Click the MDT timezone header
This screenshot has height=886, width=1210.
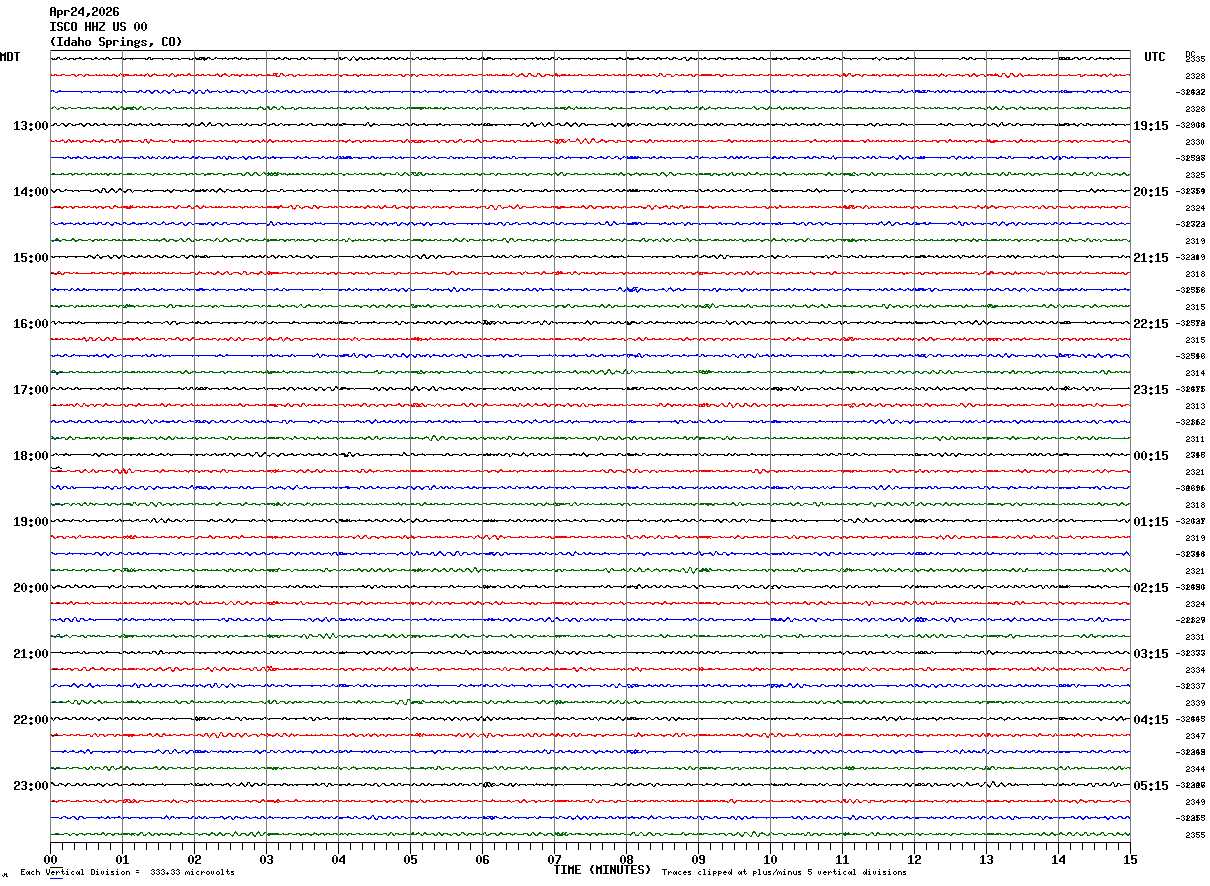tap(10, 57)
